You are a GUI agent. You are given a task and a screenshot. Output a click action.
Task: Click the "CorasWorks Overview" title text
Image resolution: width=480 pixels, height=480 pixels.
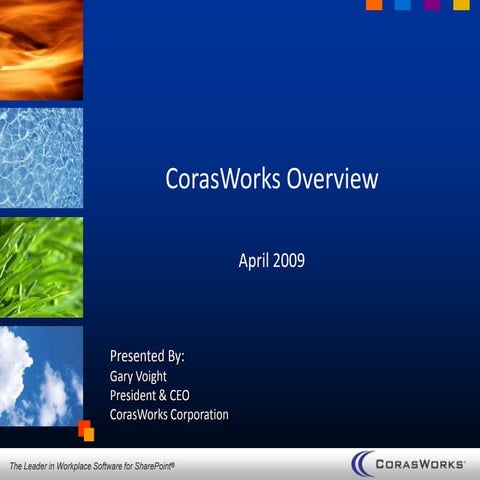click(x=272, y=179)
